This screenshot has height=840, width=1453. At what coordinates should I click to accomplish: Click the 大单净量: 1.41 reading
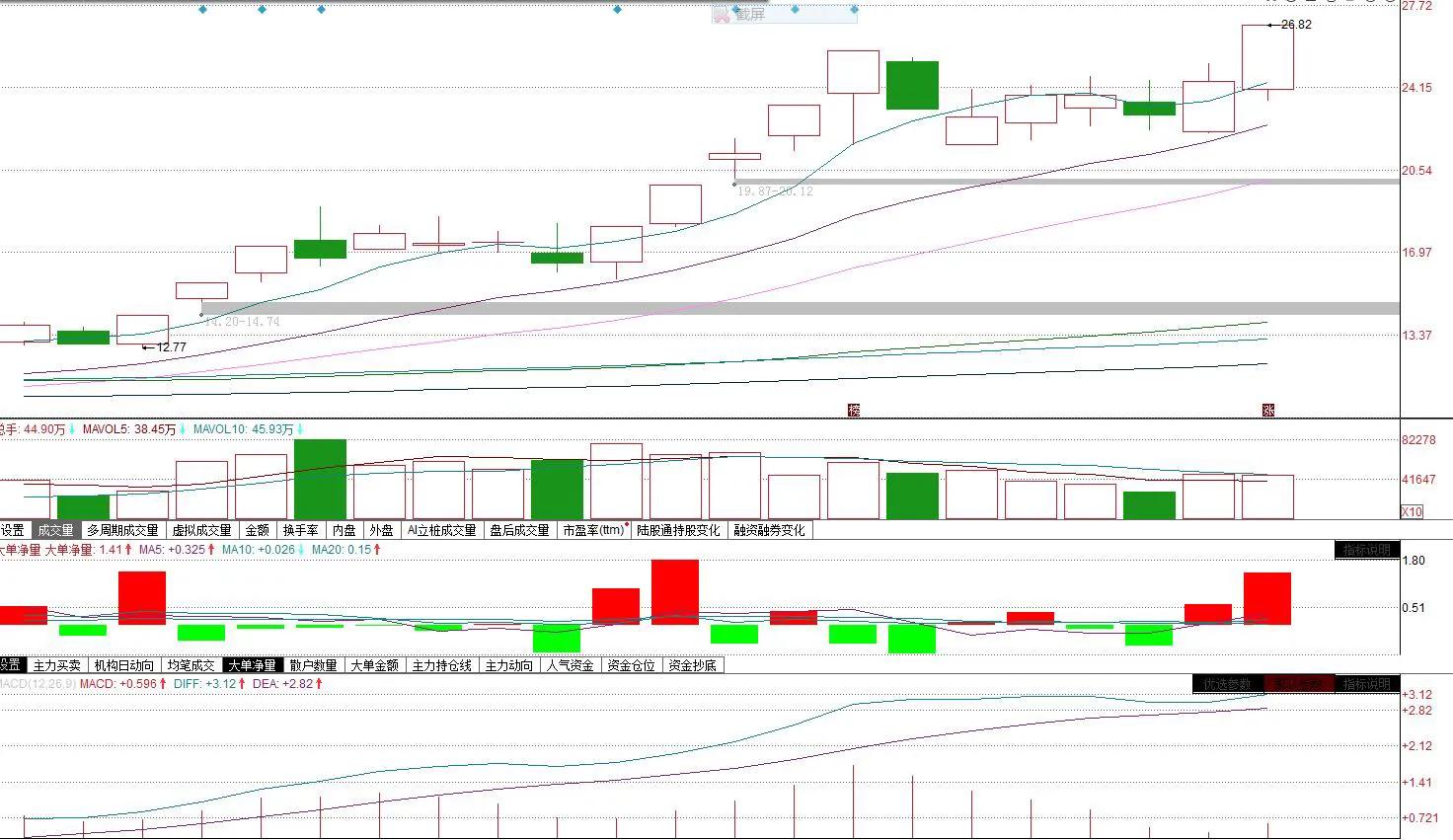click(83, 550)
